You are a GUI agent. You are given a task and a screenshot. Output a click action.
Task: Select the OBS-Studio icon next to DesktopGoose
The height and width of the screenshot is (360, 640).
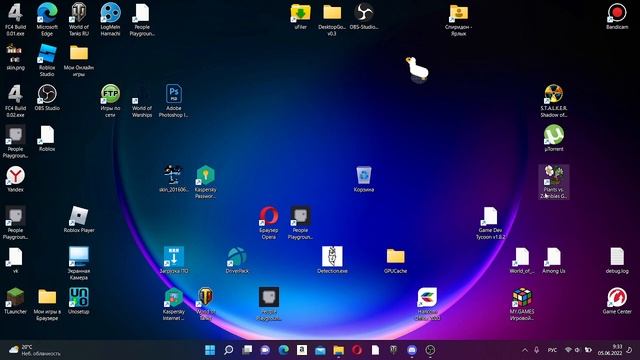click(364, 16)
